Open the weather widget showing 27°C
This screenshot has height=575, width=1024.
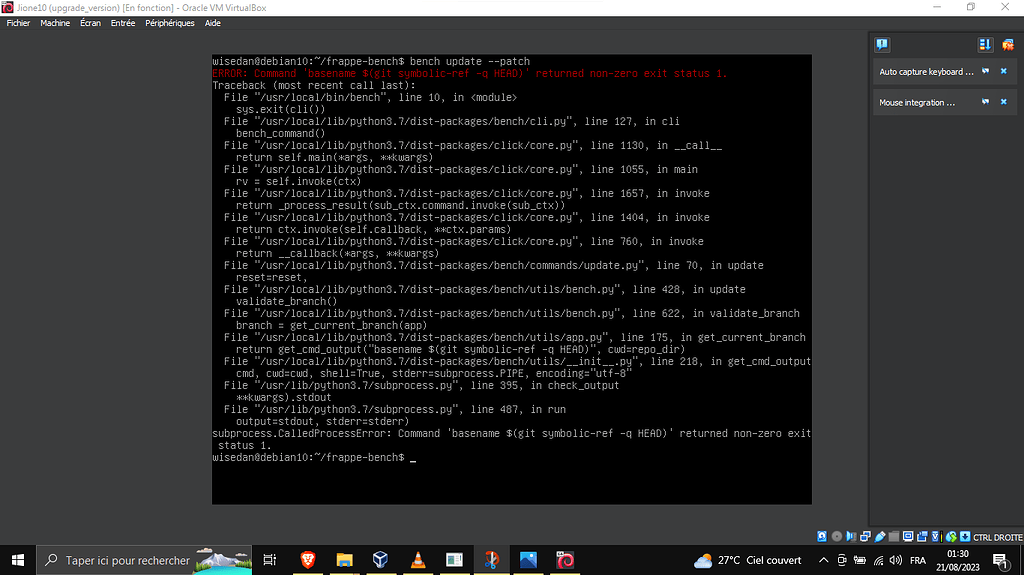(747, 560)
